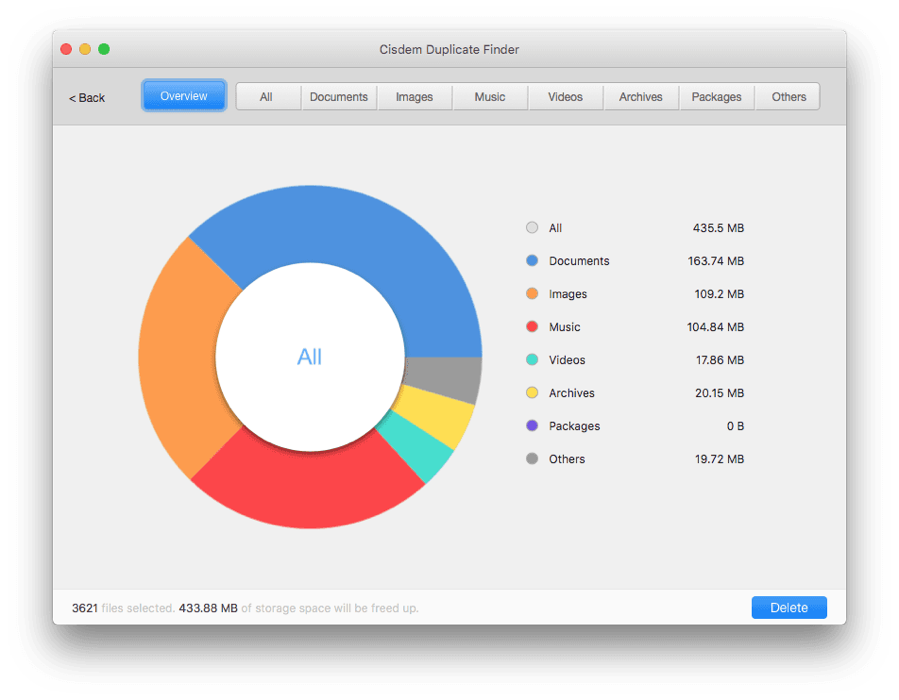Click the Documents legend label
The image size is (899, 700).
579,261
